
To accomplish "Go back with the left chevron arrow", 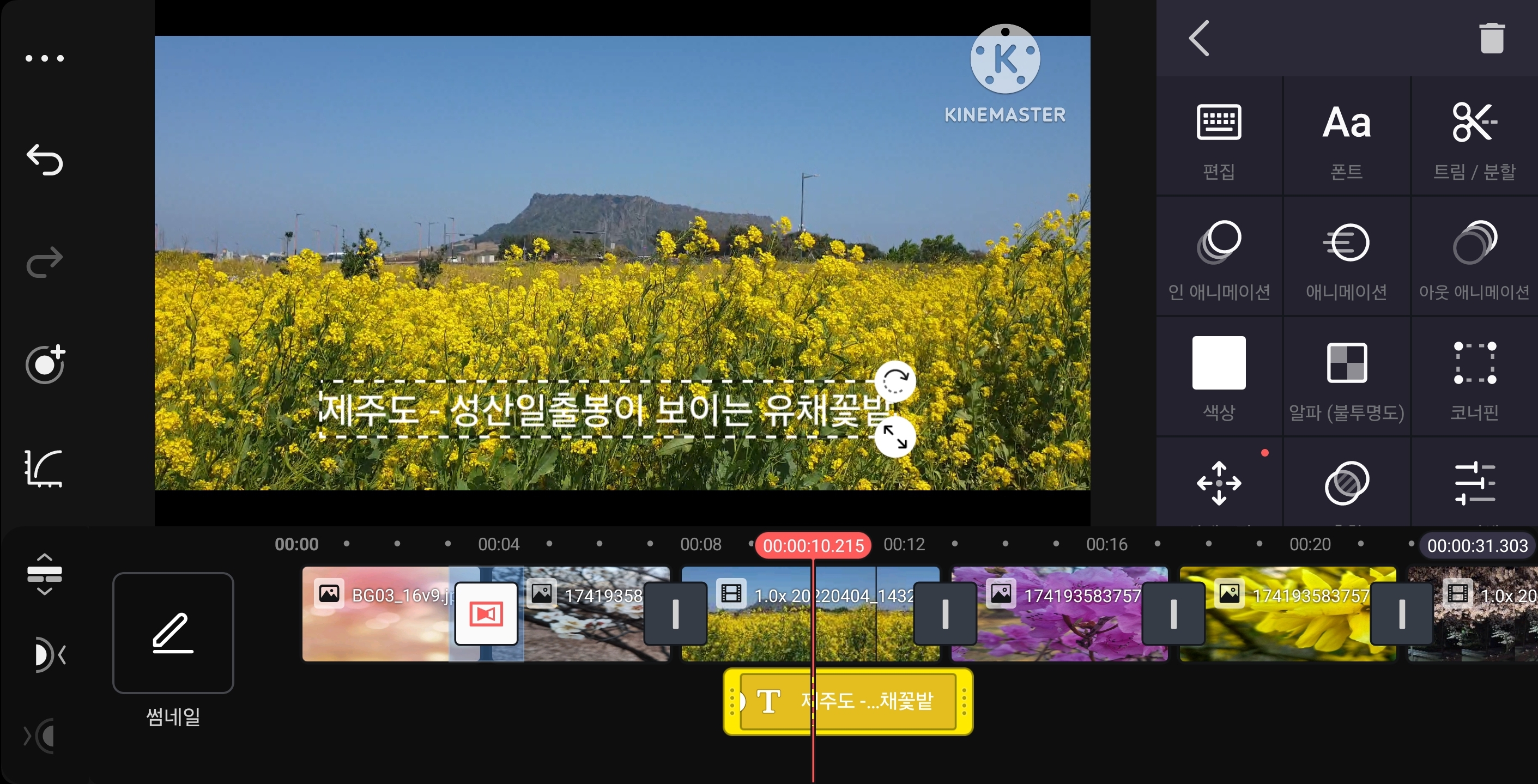I will pos(1199,39).
